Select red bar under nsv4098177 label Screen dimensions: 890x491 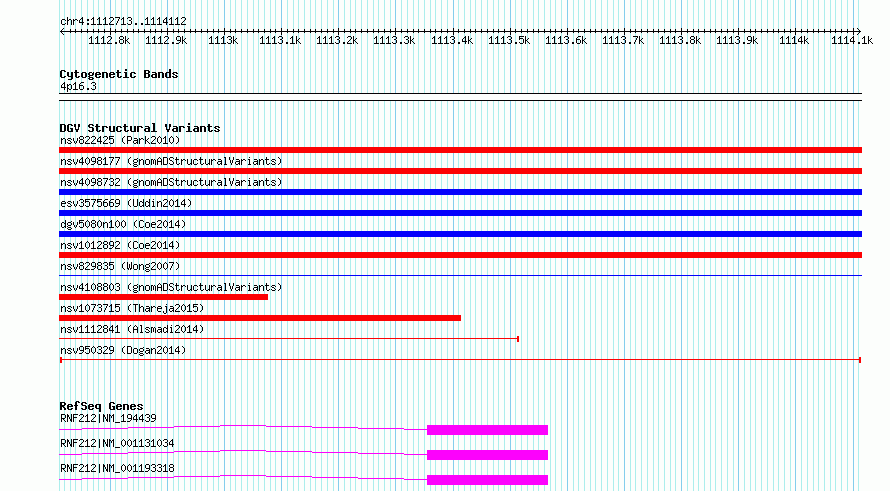pos(460,171)
